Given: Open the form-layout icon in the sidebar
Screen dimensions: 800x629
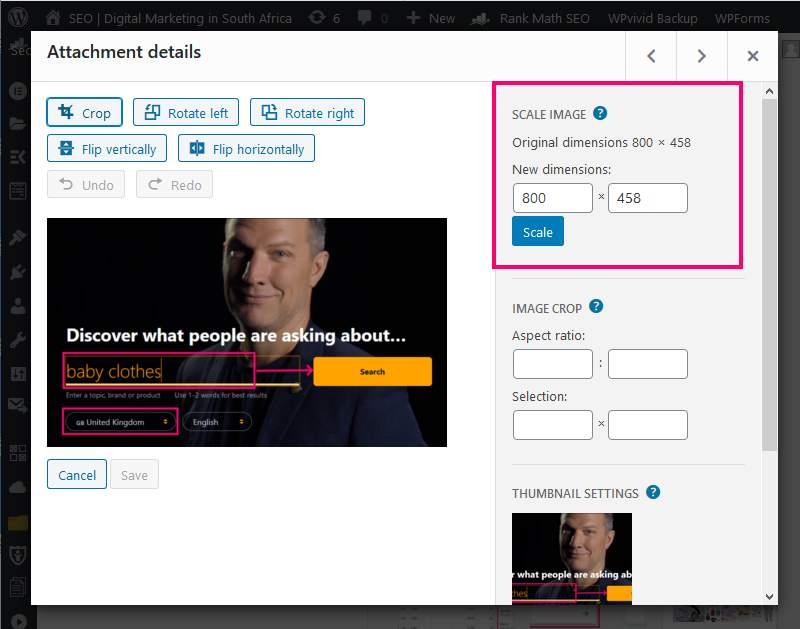Looking at the screenshot, I should pyautogui.click(x=18, y=191).
